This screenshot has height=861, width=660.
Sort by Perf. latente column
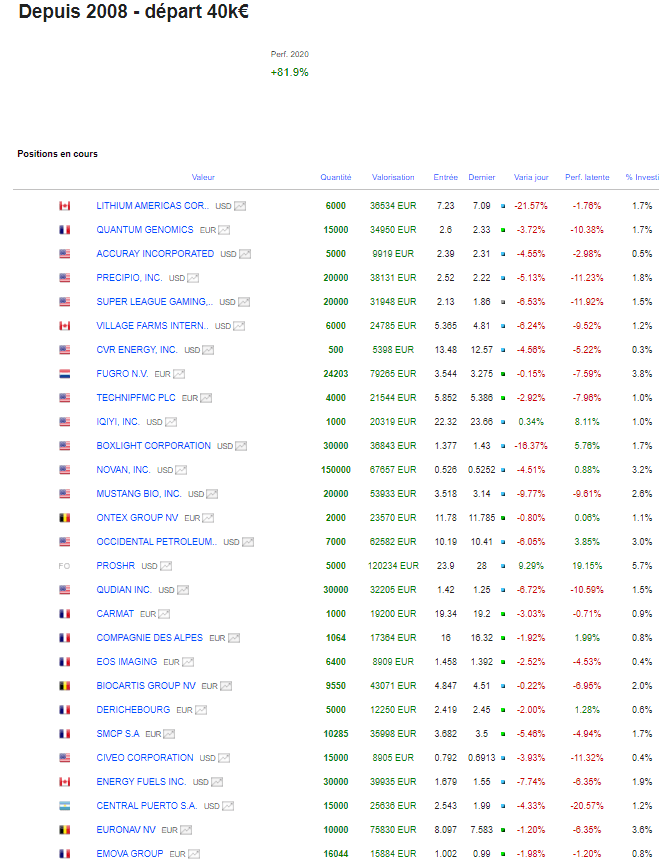coord(587,177)
